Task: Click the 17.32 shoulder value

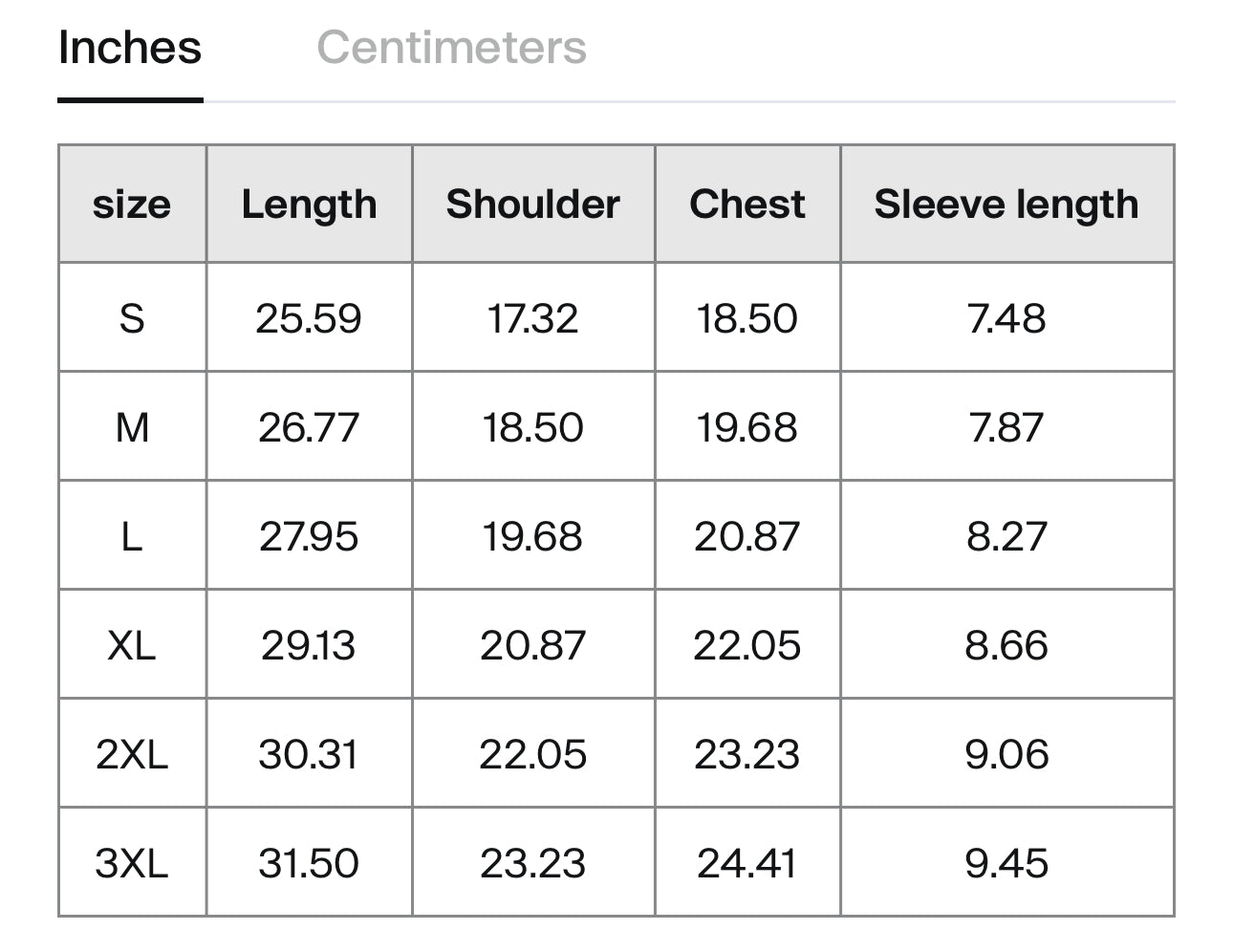Action: [x=533, y=318]
